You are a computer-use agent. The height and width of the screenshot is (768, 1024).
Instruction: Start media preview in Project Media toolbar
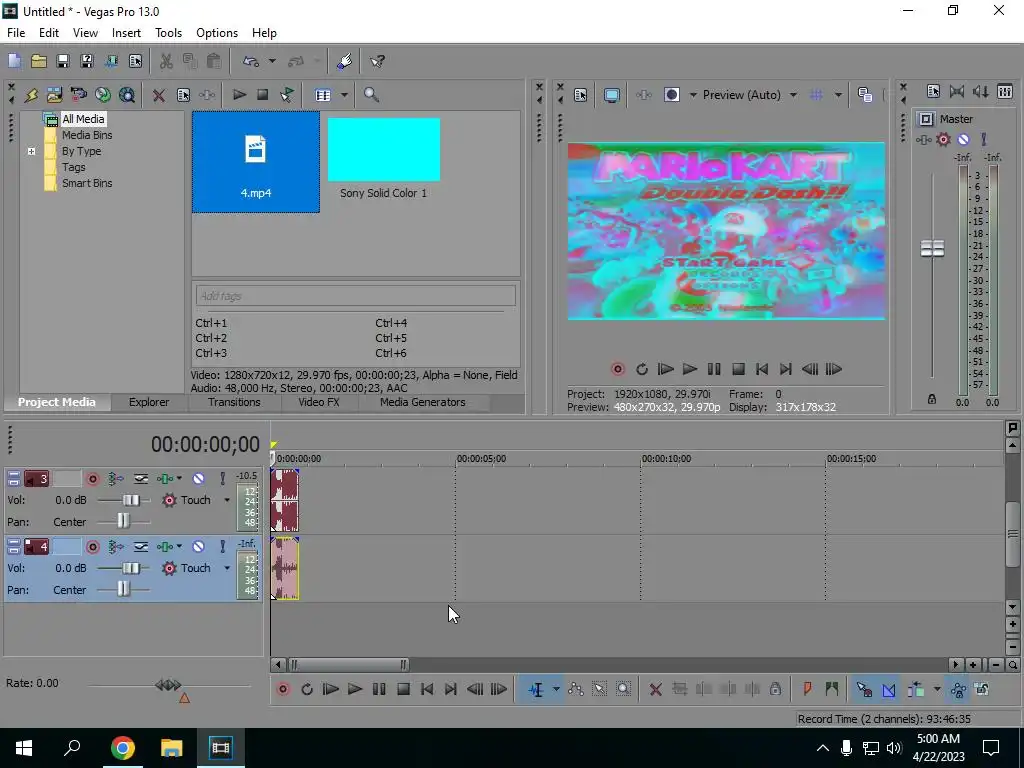239,95
